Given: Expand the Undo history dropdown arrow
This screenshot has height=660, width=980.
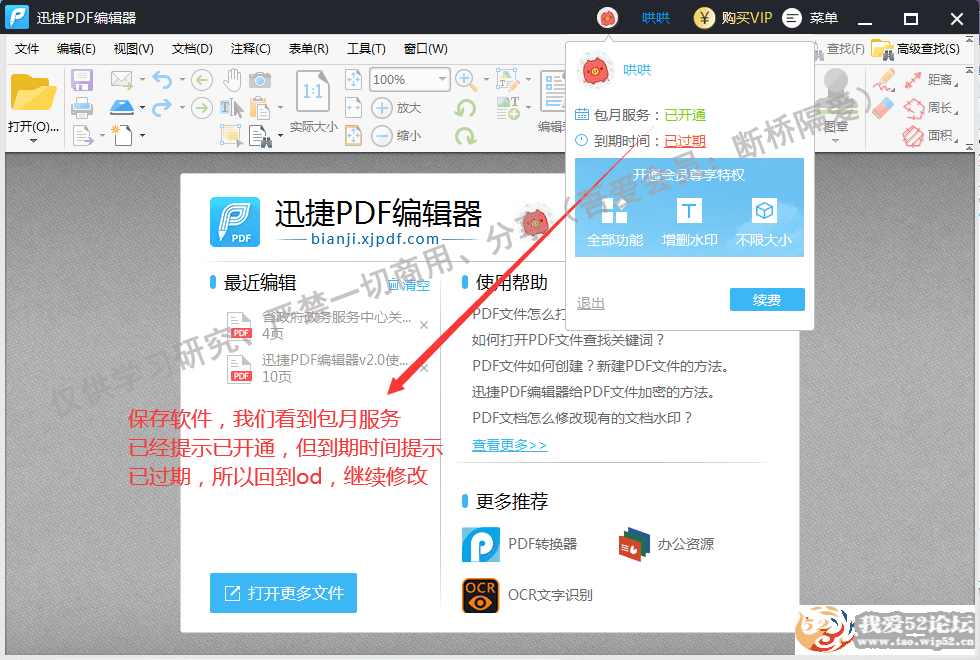Looking at the screenshot, I should tap(182, 79).
